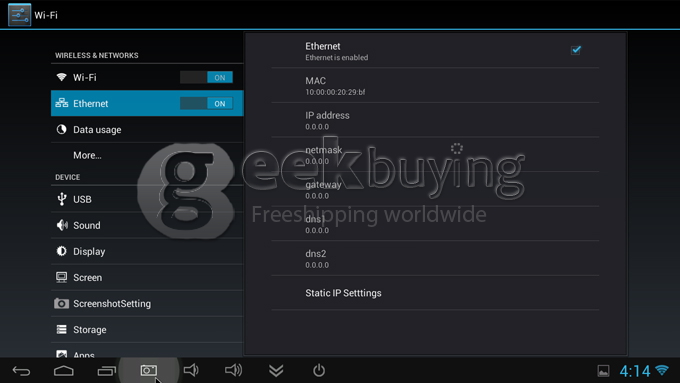
Task: Click the USB trident icon
Action: 62,199
